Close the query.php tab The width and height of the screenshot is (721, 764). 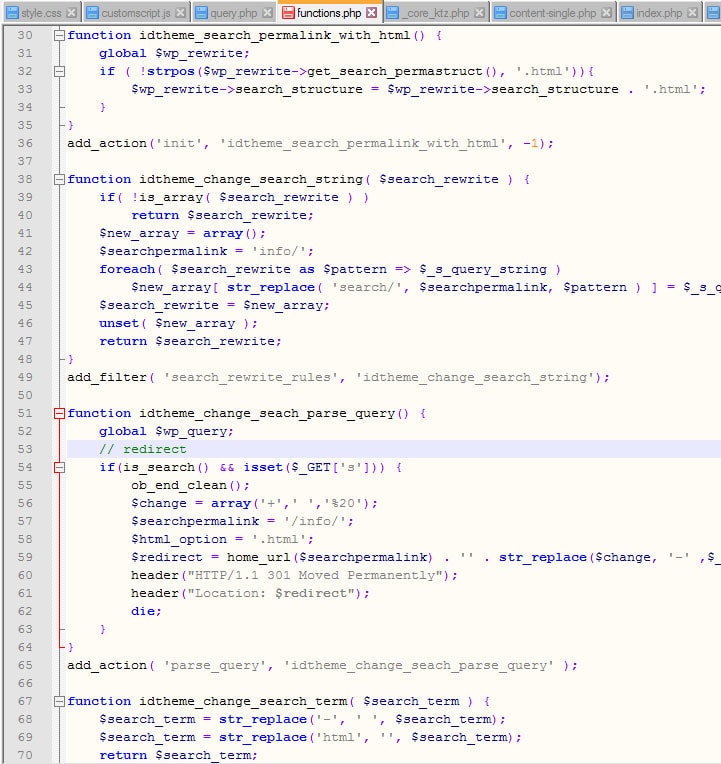267,13
